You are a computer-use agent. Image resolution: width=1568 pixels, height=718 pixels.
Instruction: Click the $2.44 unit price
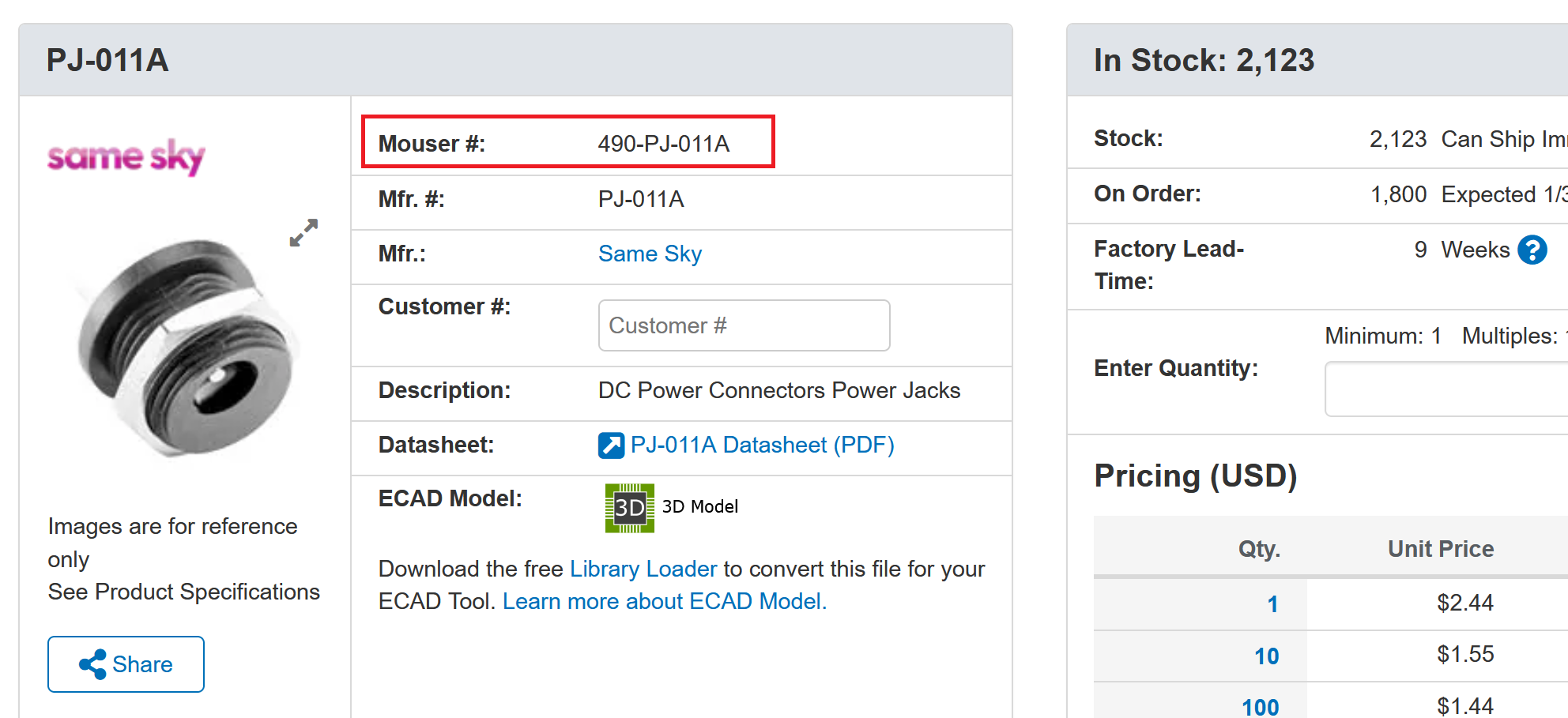tap(1464, 603)
